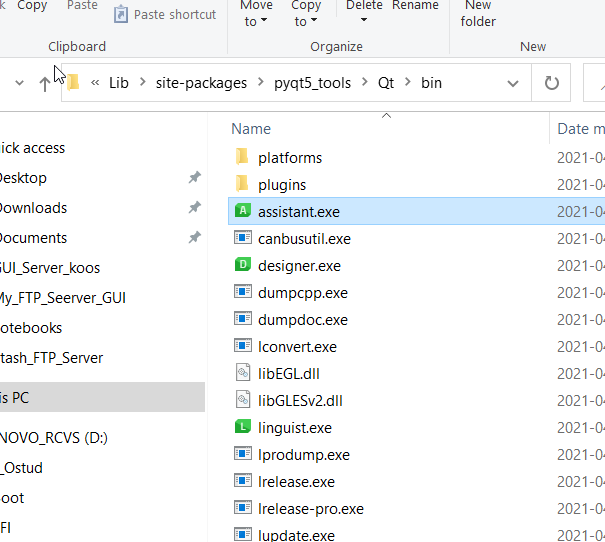This screenshot has width=605, height=542.
Task: Open GUI_Server_koos folder in sidebar
Action: 50,268
